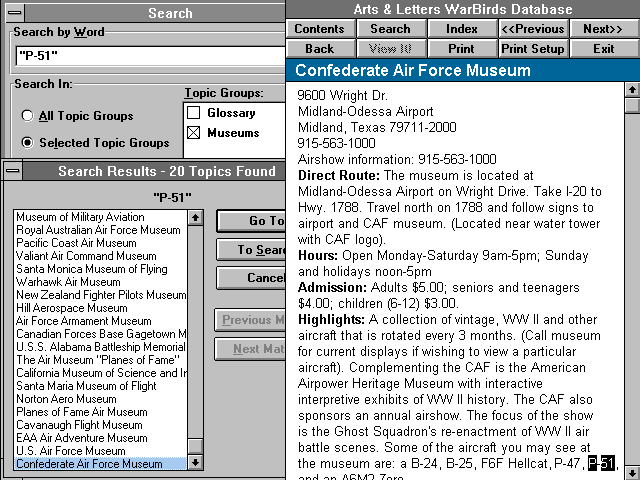The image size is (640, 480).
Task: Select Canadian Forces Base Gagetown result
Action: [x=101, y=334]
